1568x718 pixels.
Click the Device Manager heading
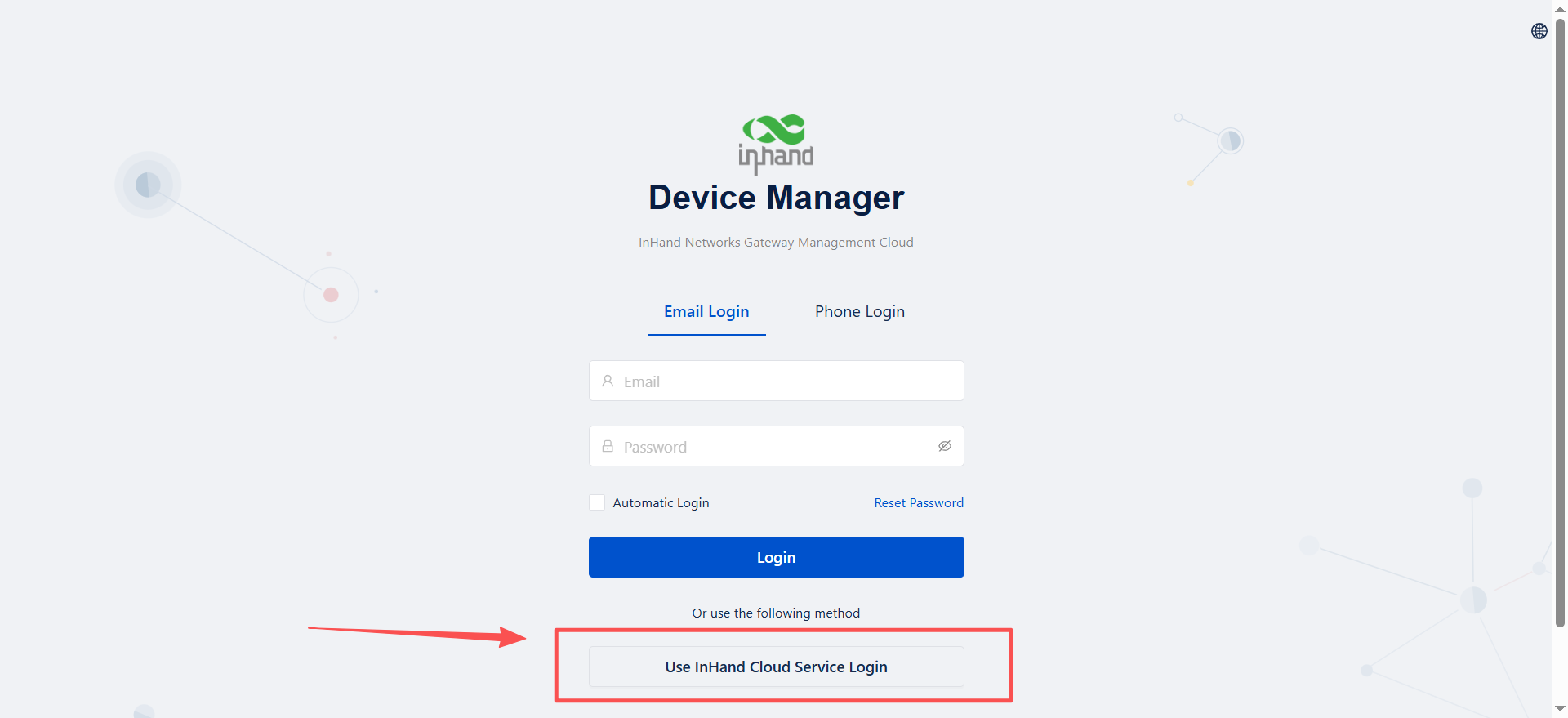(x=776, y=198)
